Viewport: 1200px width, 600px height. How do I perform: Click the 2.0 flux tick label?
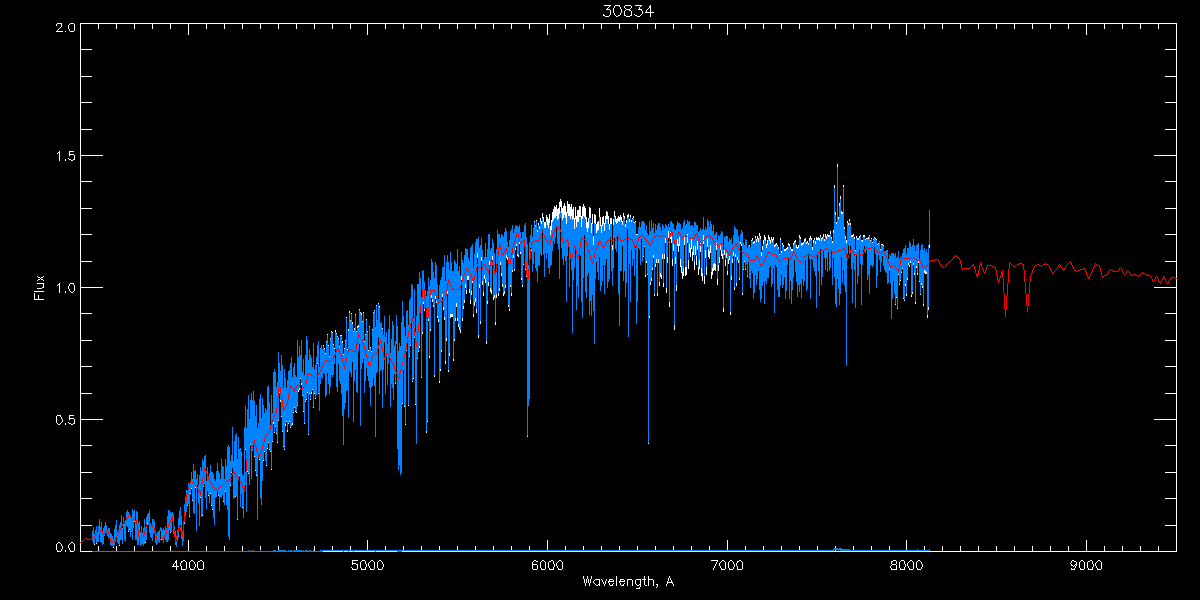66,27
